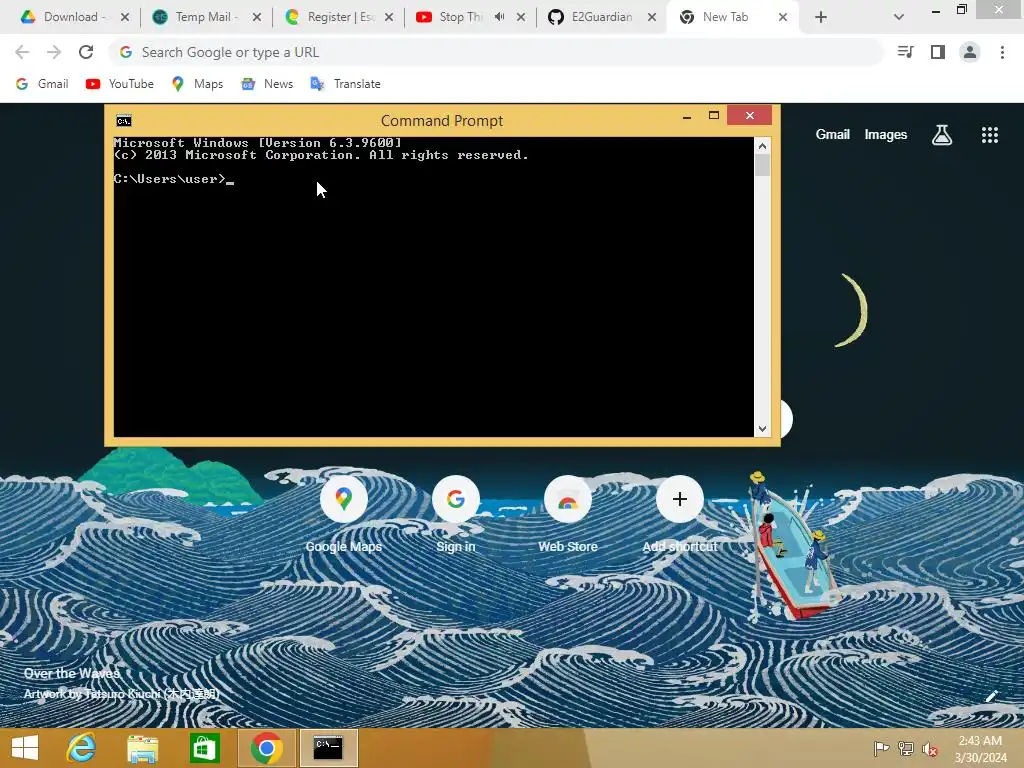
Task: Close the YouTube Stop Th tab
Action: 520,18
